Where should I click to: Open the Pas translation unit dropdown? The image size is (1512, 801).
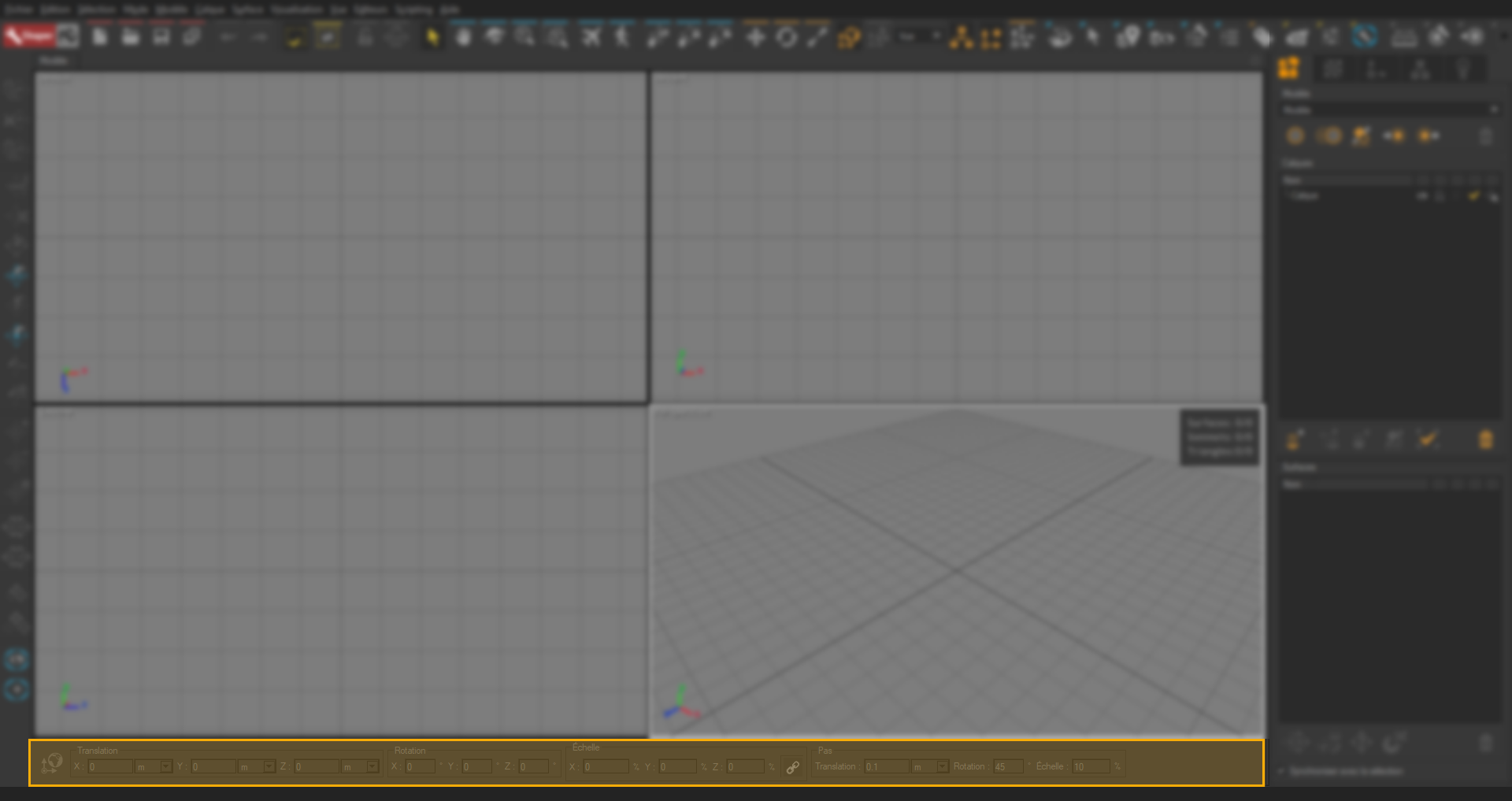pyautogui.click(x=942, y=766)
